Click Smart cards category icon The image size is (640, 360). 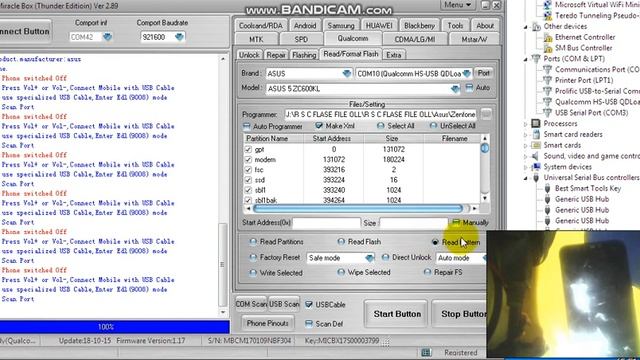(536, 145)
